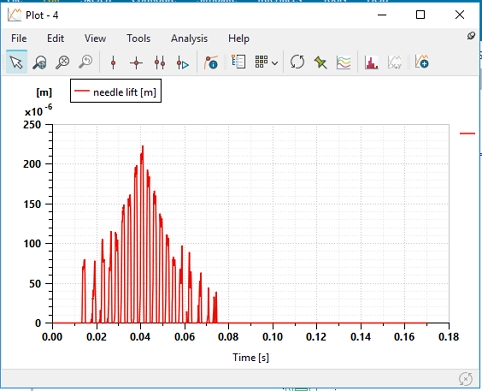Click the greyed-out XY curve icon
The height and width of the screenshot is (391, 482).
pyautogui.click(x=395, y=62)
